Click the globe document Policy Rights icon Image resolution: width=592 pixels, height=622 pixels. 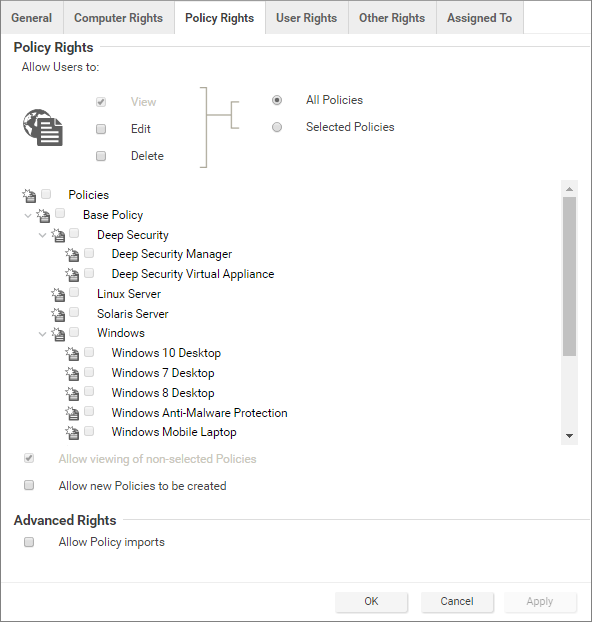click(x=43, y=128)
